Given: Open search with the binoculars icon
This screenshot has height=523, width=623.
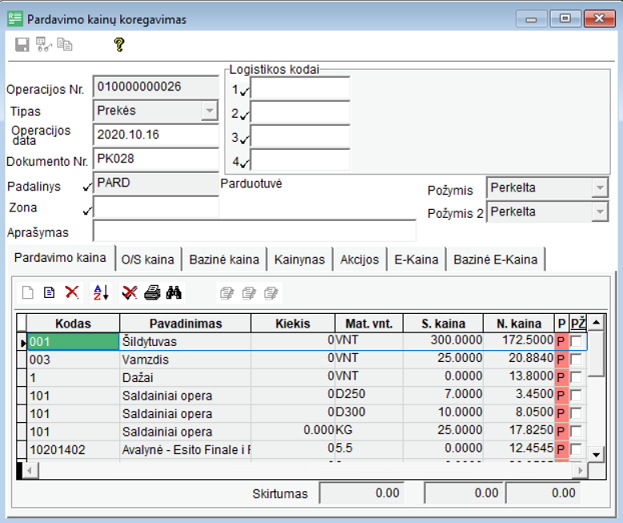Looking at the screenshot, I should click(173, 292).
